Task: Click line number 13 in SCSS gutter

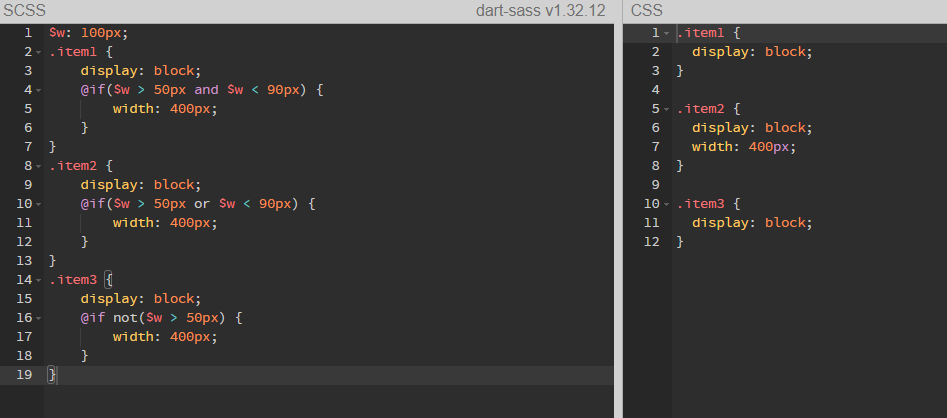Action: pyautogui.click(x=24, y=261)
